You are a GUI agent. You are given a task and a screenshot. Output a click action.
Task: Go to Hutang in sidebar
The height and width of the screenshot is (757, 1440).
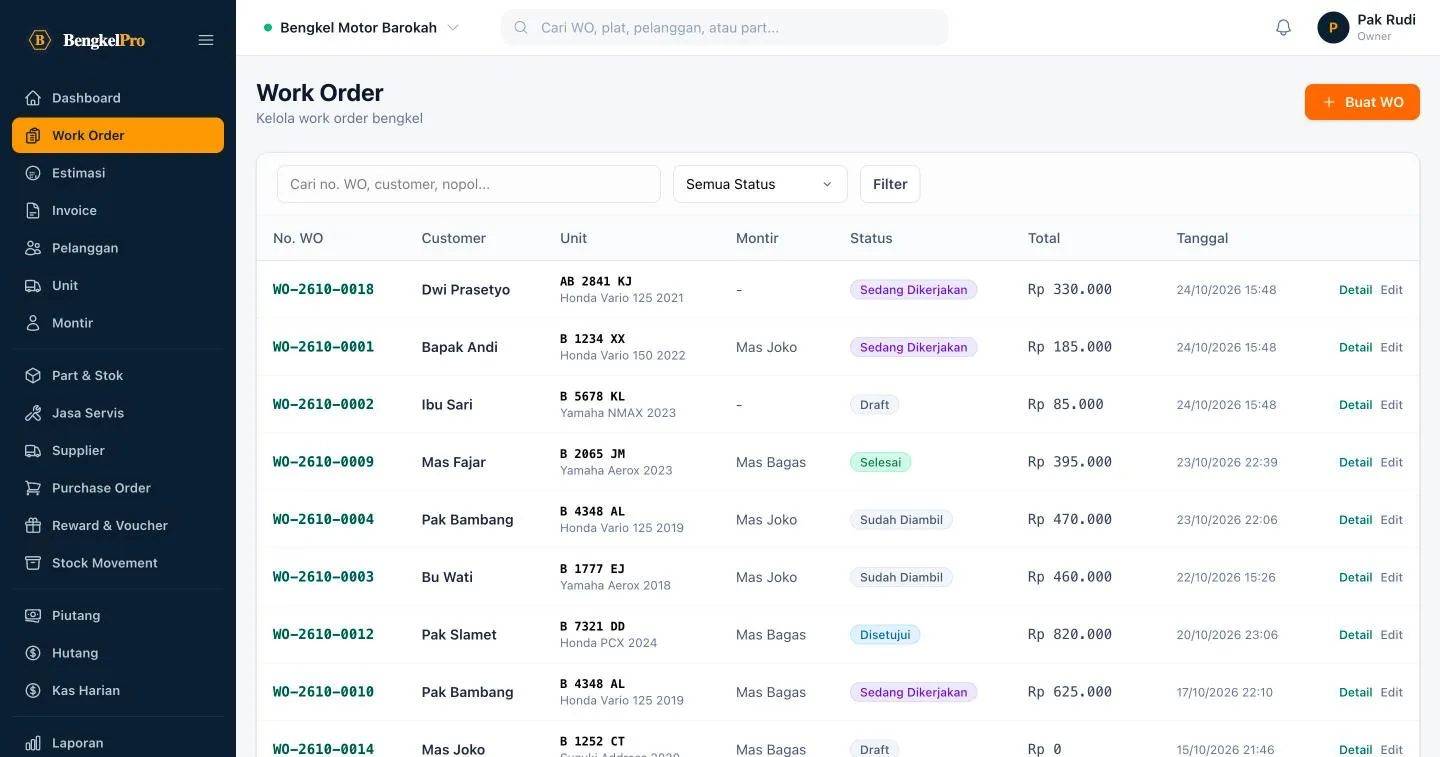coord(118,653)
